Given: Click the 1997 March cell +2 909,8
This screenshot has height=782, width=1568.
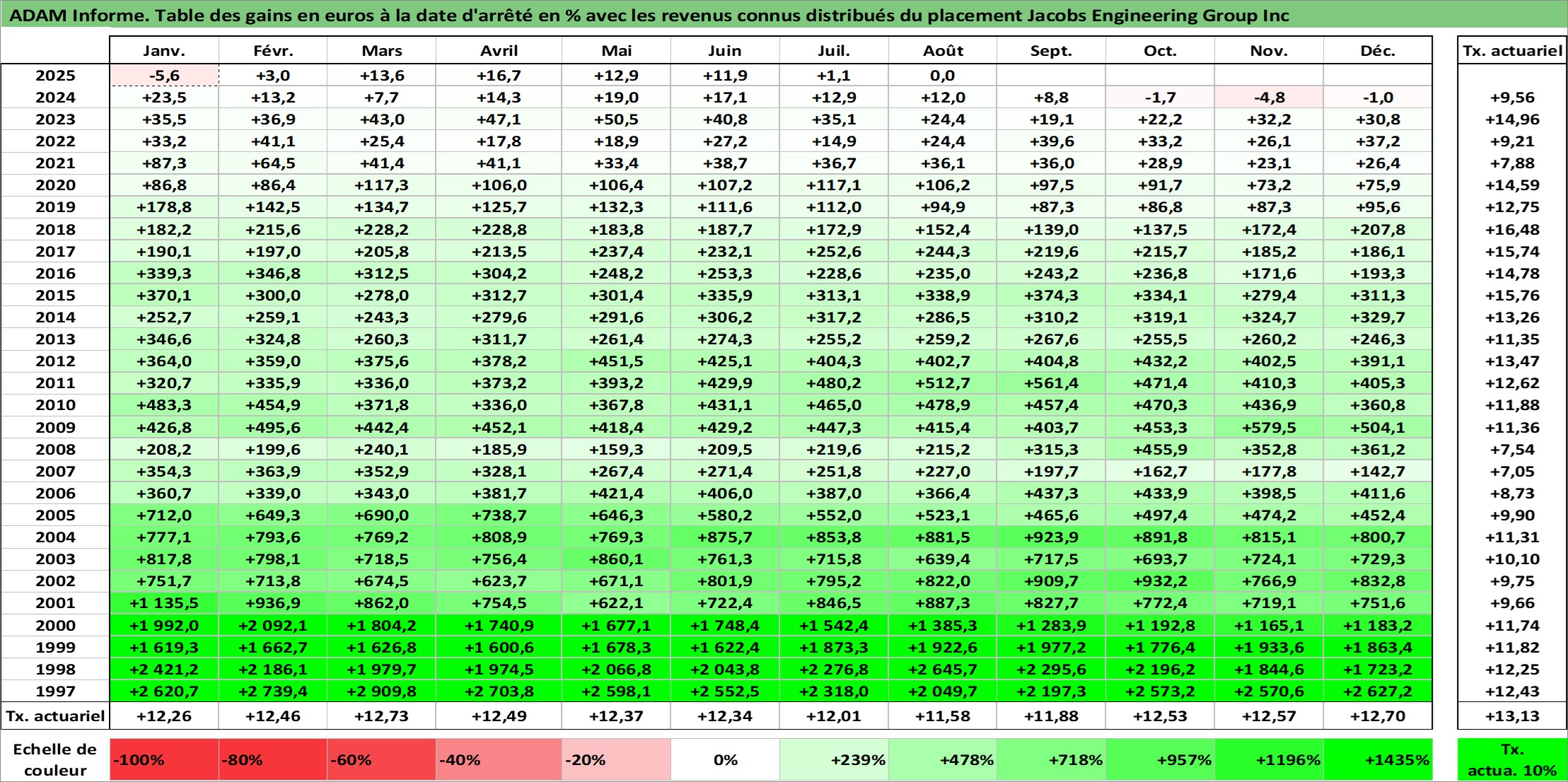Looking at the screenshot, I should tap(382, 691).
